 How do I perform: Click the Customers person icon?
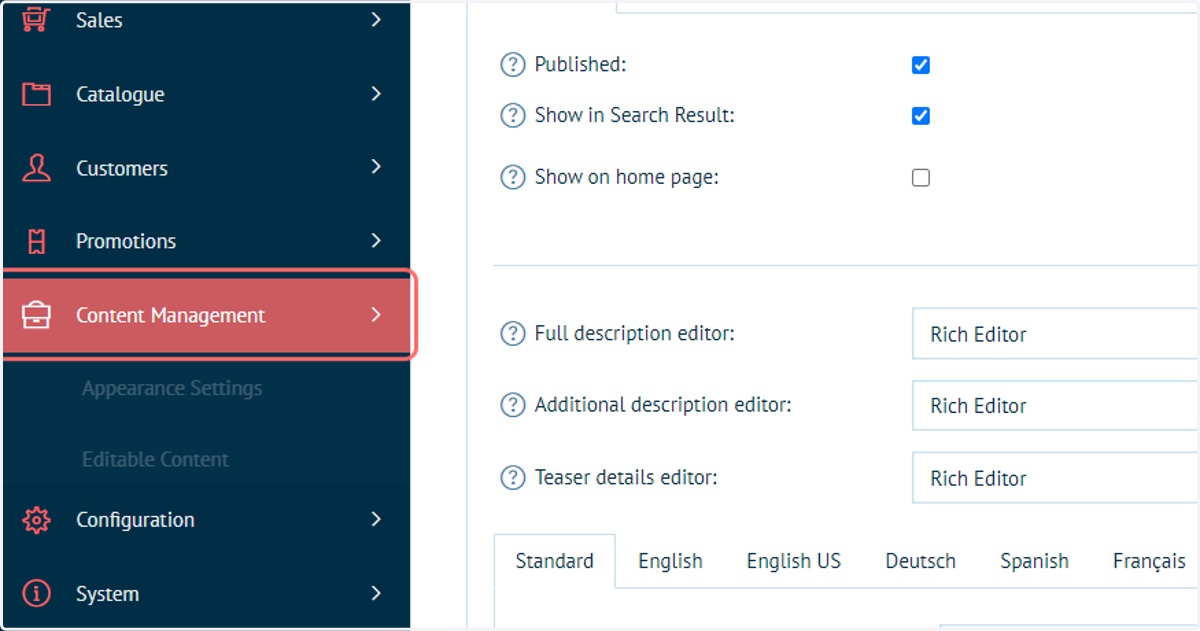pyautogui.click(x=36, y=168)
